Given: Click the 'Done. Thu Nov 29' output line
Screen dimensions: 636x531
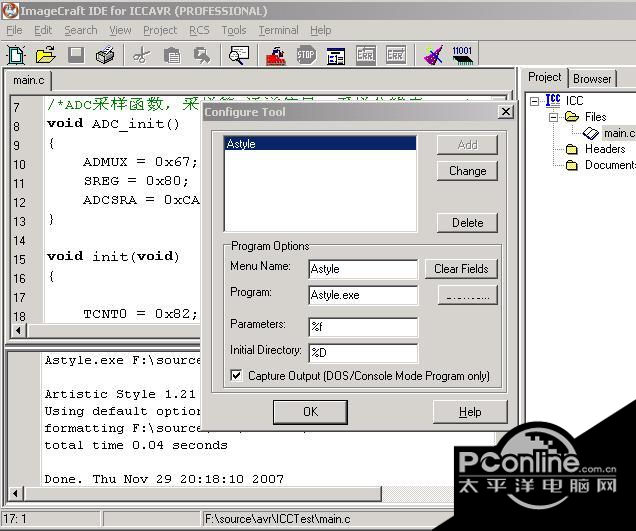Looking at the screenshot, I should (164, 479).
